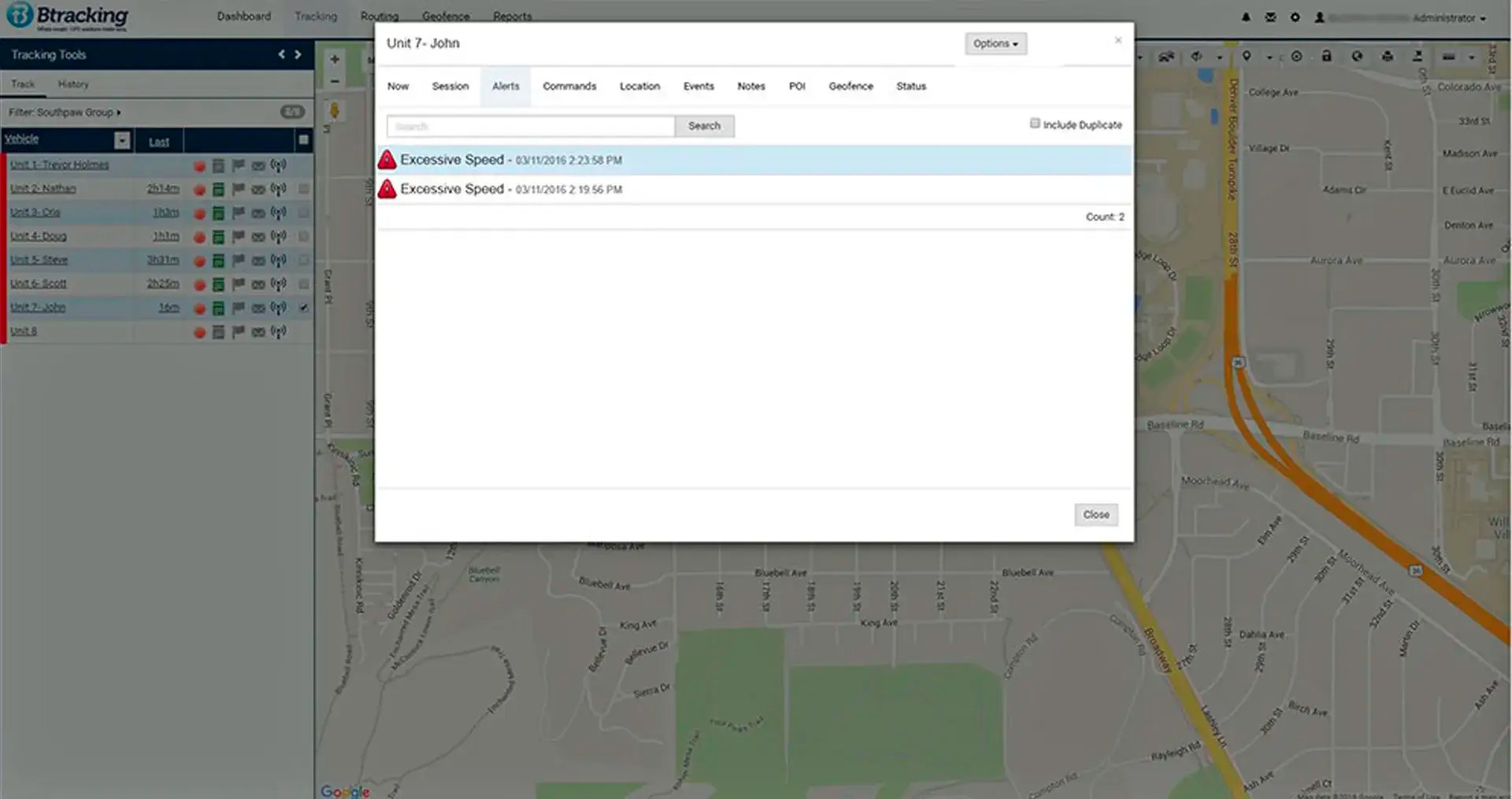Screen dimensions: 1512x799
Task: Click flag icon for Unit 8
Action: (x=238, y=331)
